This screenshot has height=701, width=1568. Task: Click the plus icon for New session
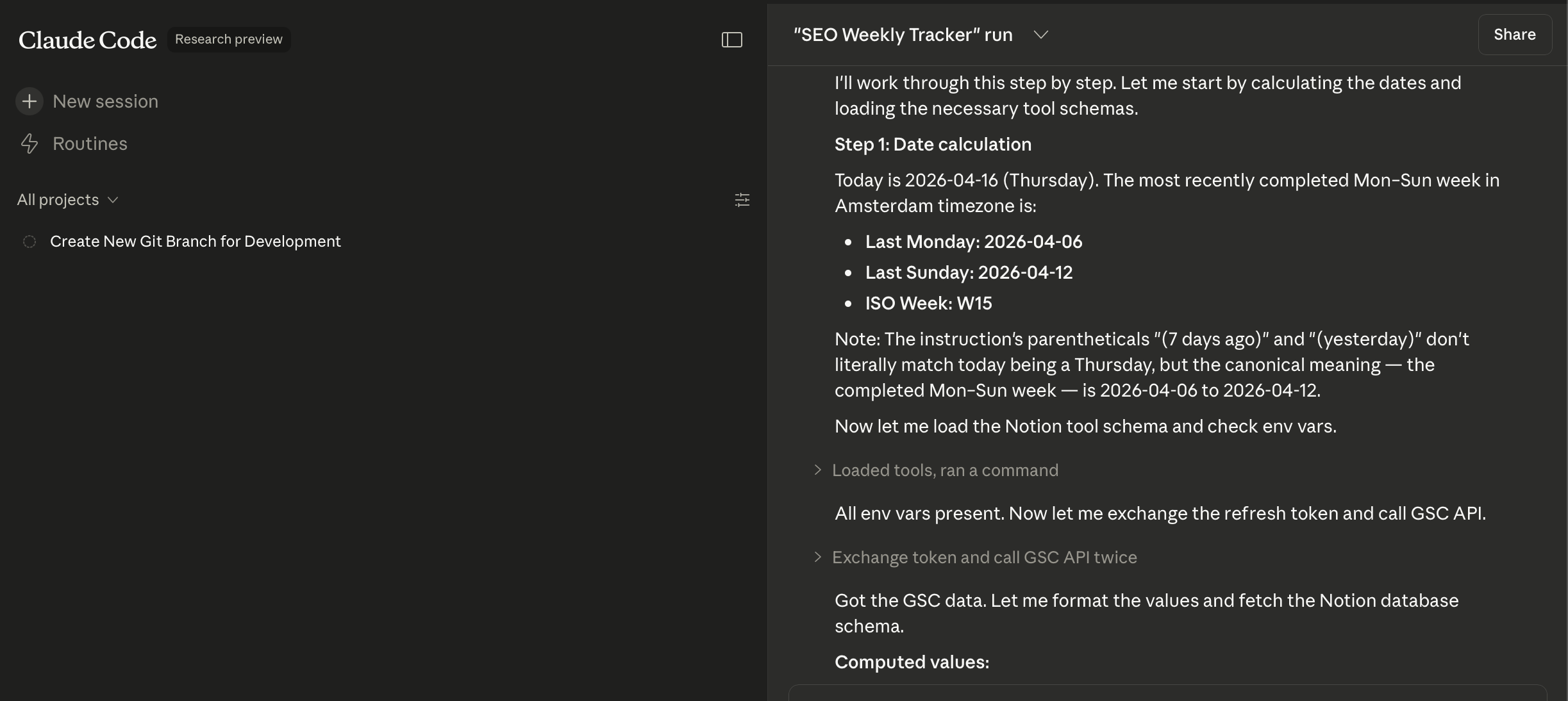point(29,101)
